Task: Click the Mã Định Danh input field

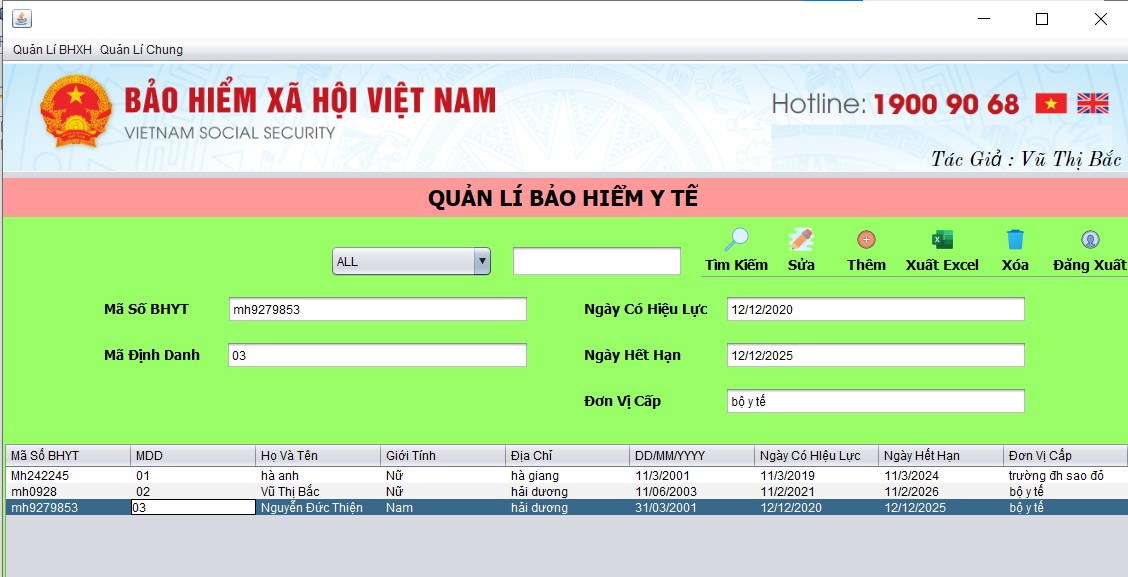Action: (378, 355)
